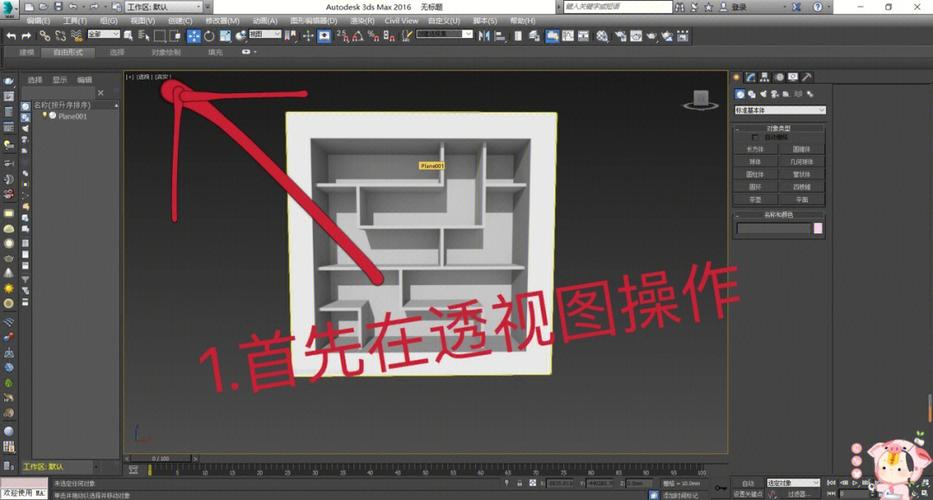The image size is (933, 500).
Task: Choose the Rectangular Selection Region tool
Action: (x=159, y=36)
